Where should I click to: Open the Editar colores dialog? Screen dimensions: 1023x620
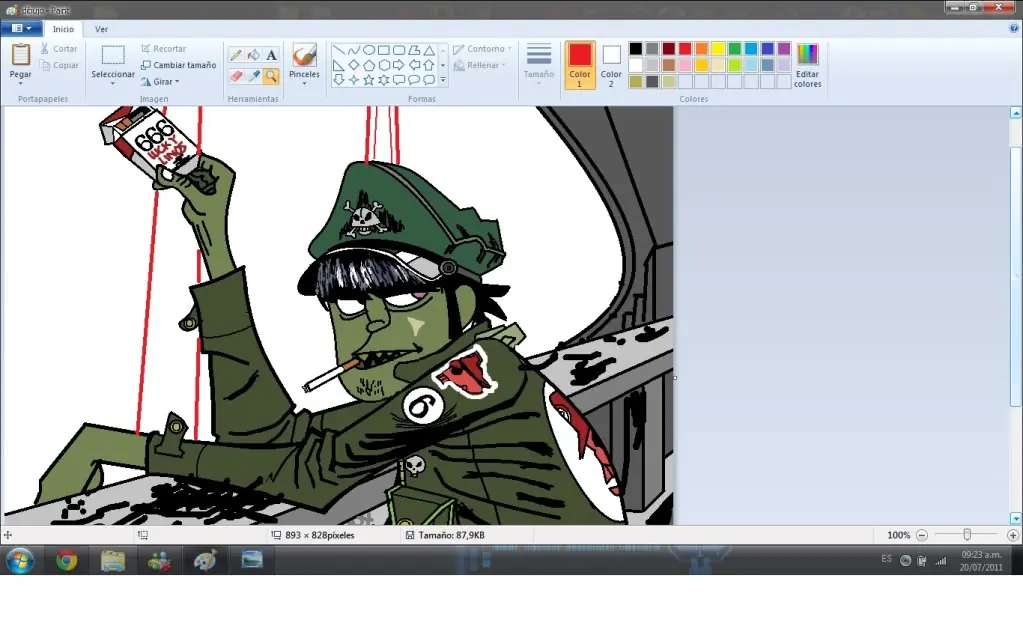pos(807,65)
